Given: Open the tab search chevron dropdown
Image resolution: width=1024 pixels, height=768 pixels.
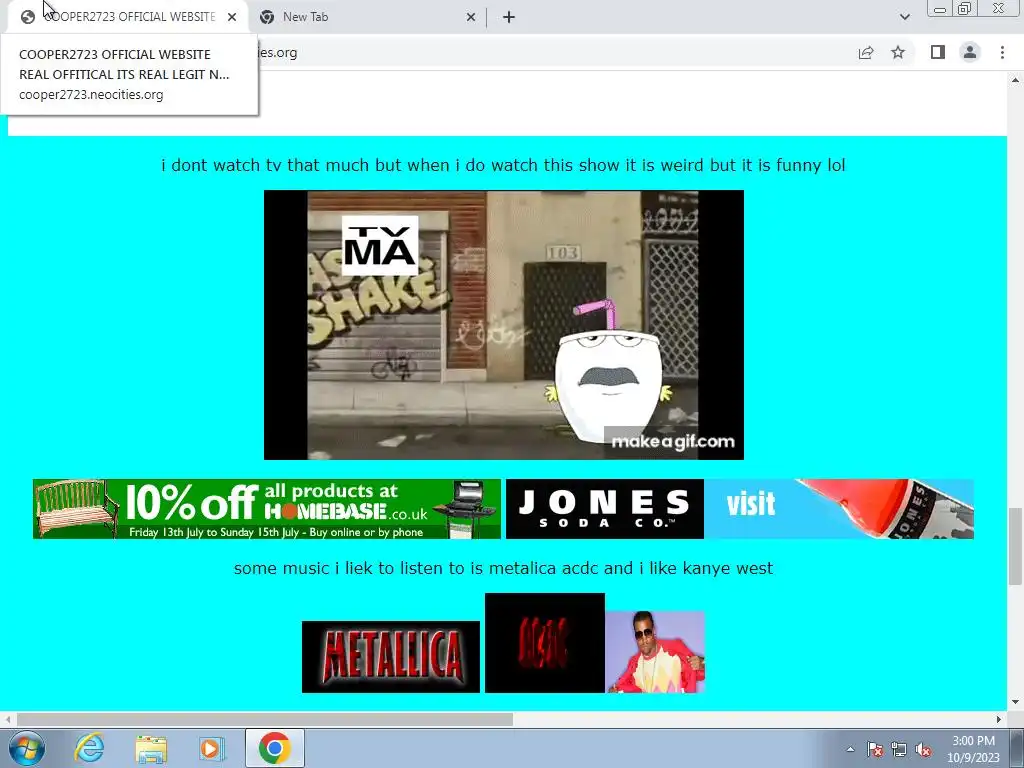Looking at the screenshot, I should point(904,17).
